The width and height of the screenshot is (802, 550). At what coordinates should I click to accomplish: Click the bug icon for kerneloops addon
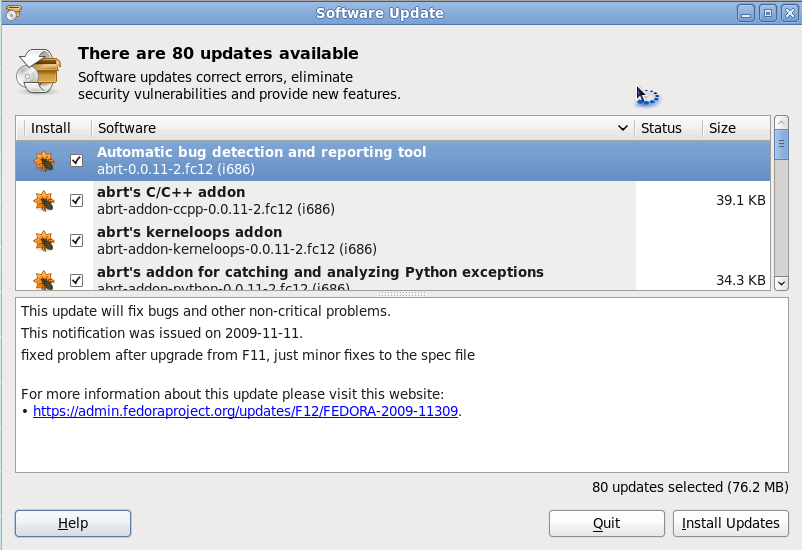point(44,241)
